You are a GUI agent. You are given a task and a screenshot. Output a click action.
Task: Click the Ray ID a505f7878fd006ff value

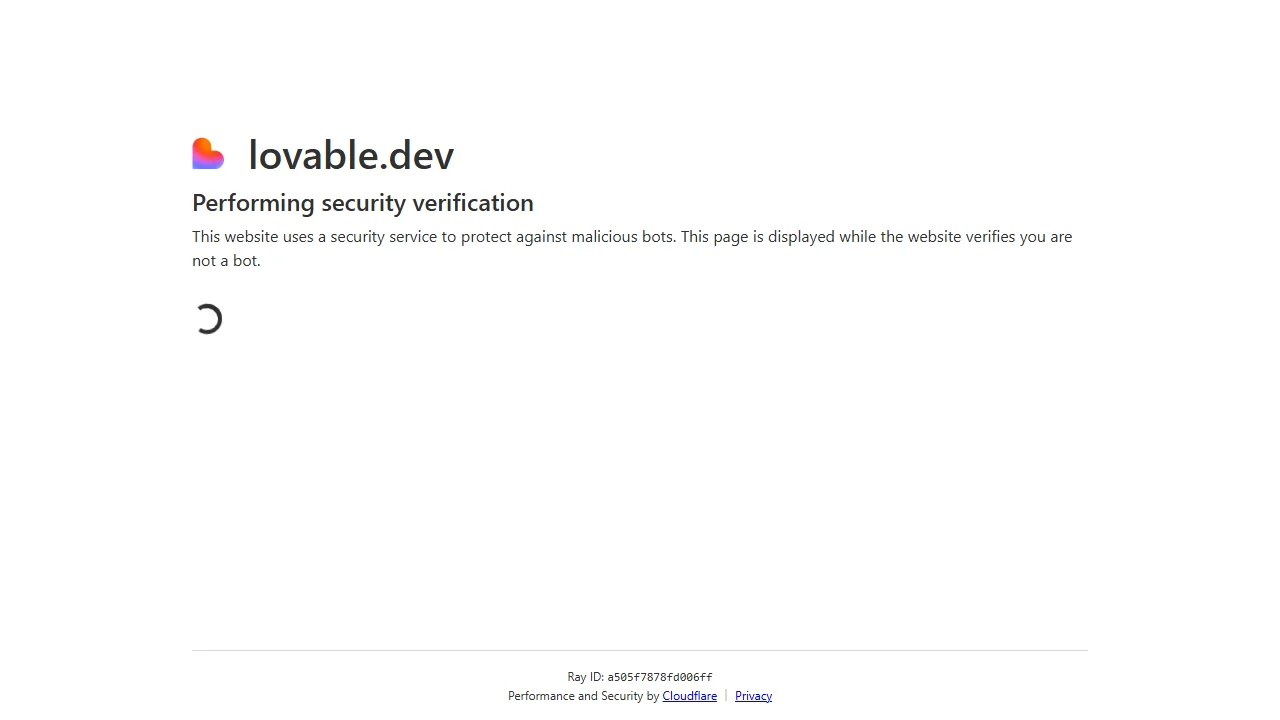[x=660, y=677]
